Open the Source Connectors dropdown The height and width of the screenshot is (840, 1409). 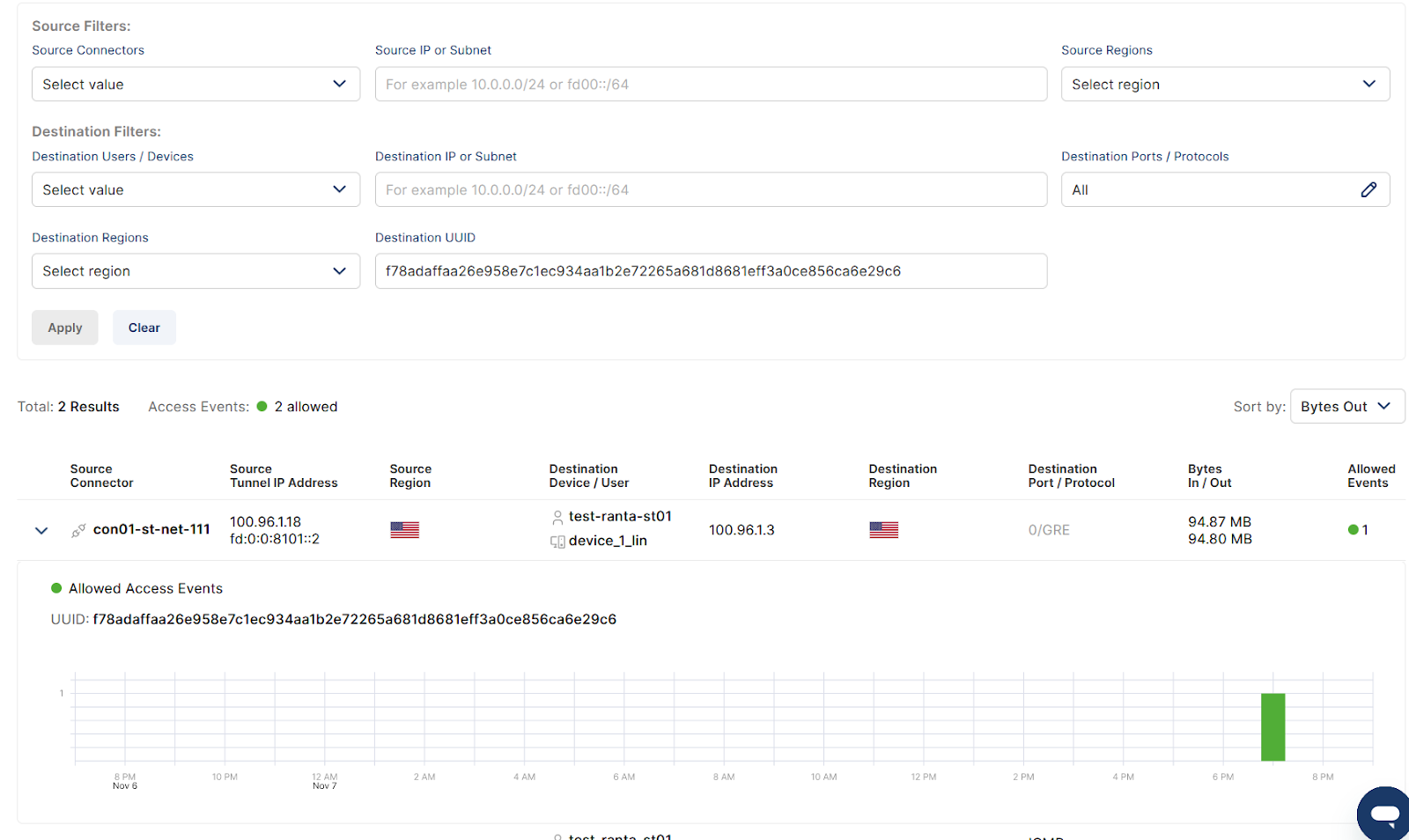tap(195, 85)
